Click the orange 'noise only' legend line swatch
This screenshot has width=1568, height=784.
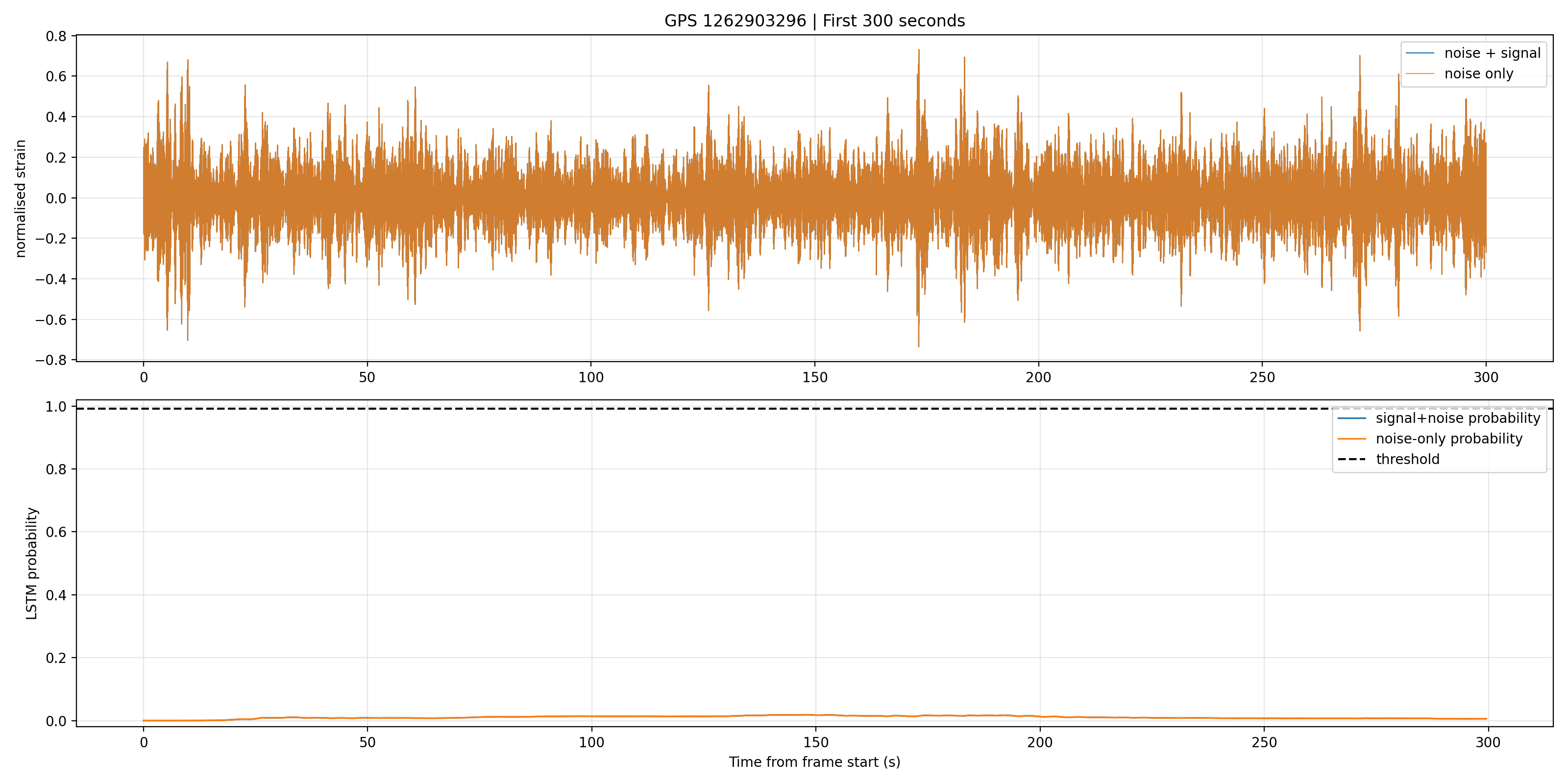[x=1420, y=73]
